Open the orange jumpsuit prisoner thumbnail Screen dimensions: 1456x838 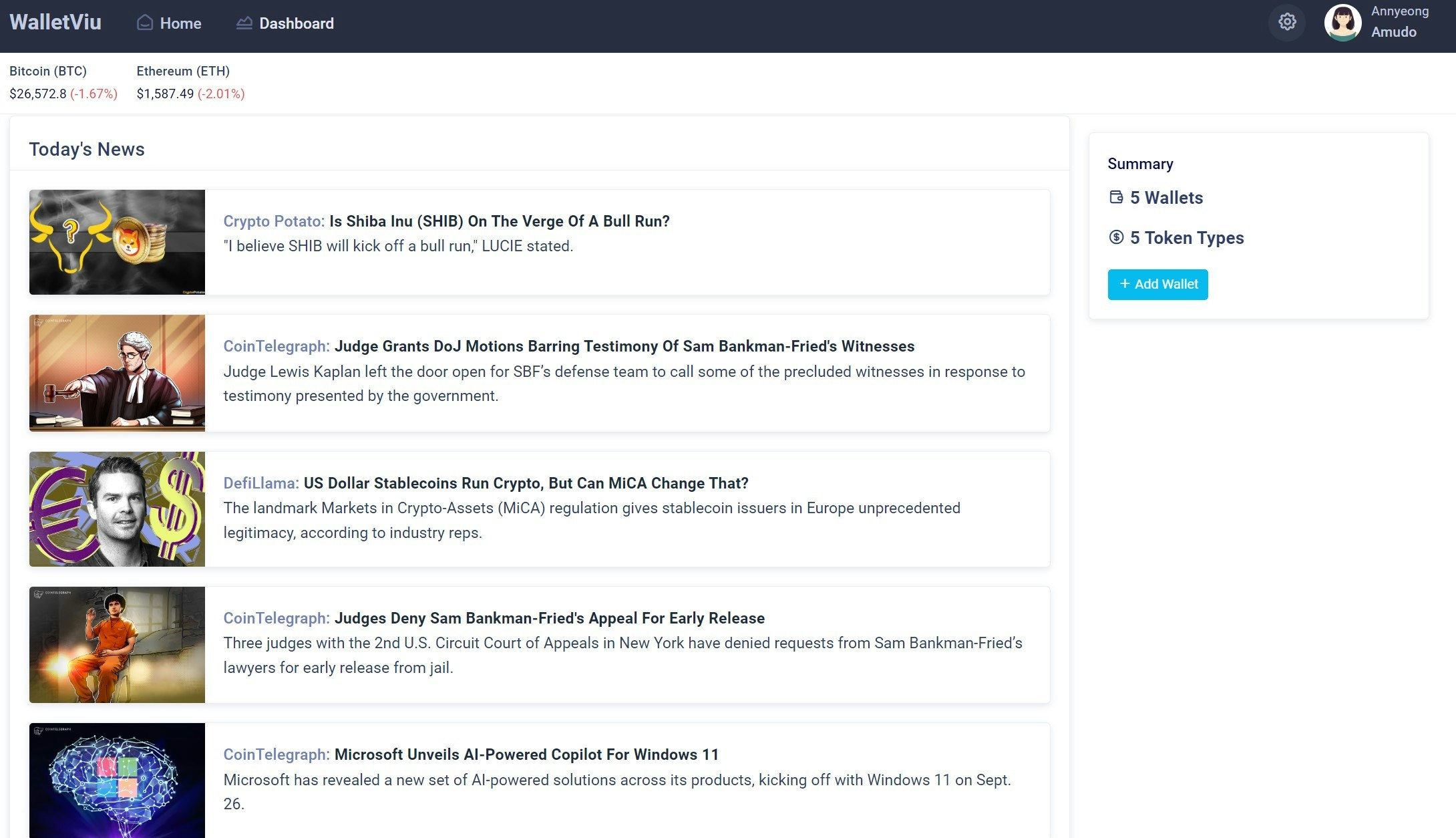click(x=117, y=645)
